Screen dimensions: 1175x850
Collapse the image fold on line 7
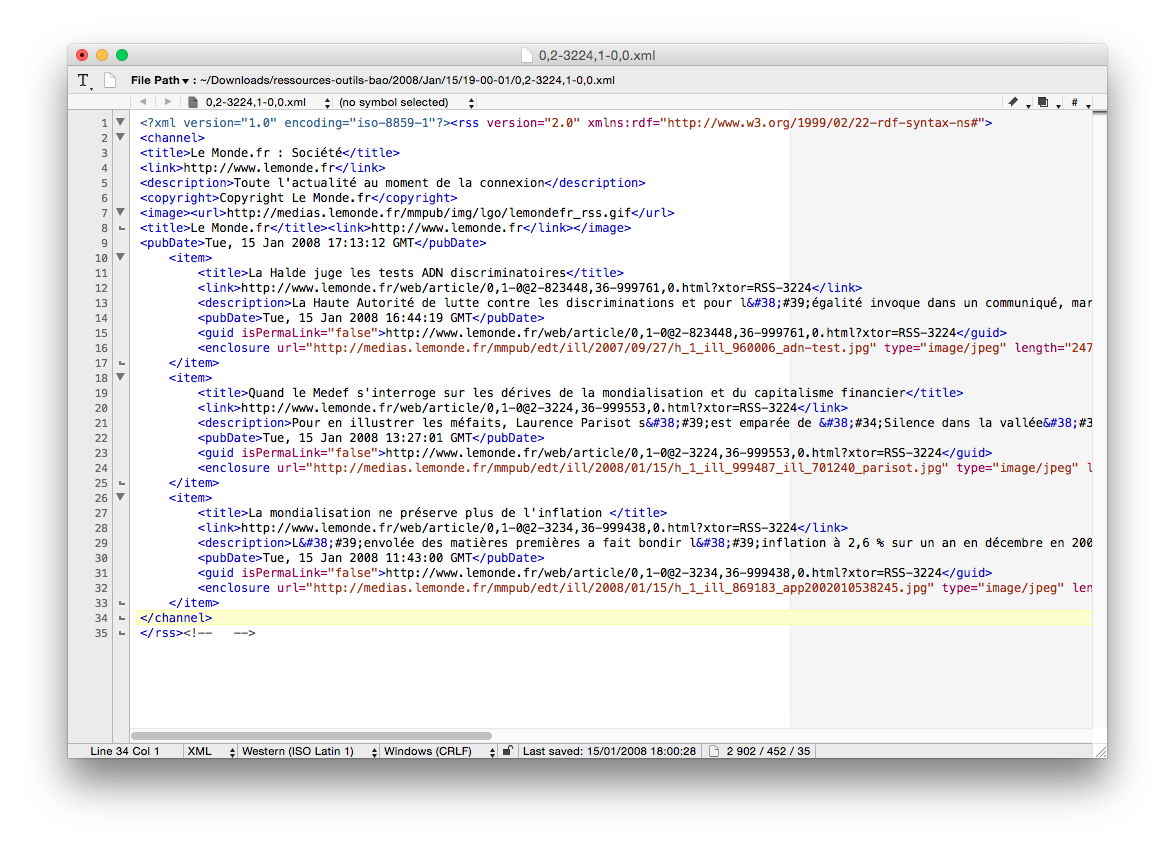coord(120,212)
